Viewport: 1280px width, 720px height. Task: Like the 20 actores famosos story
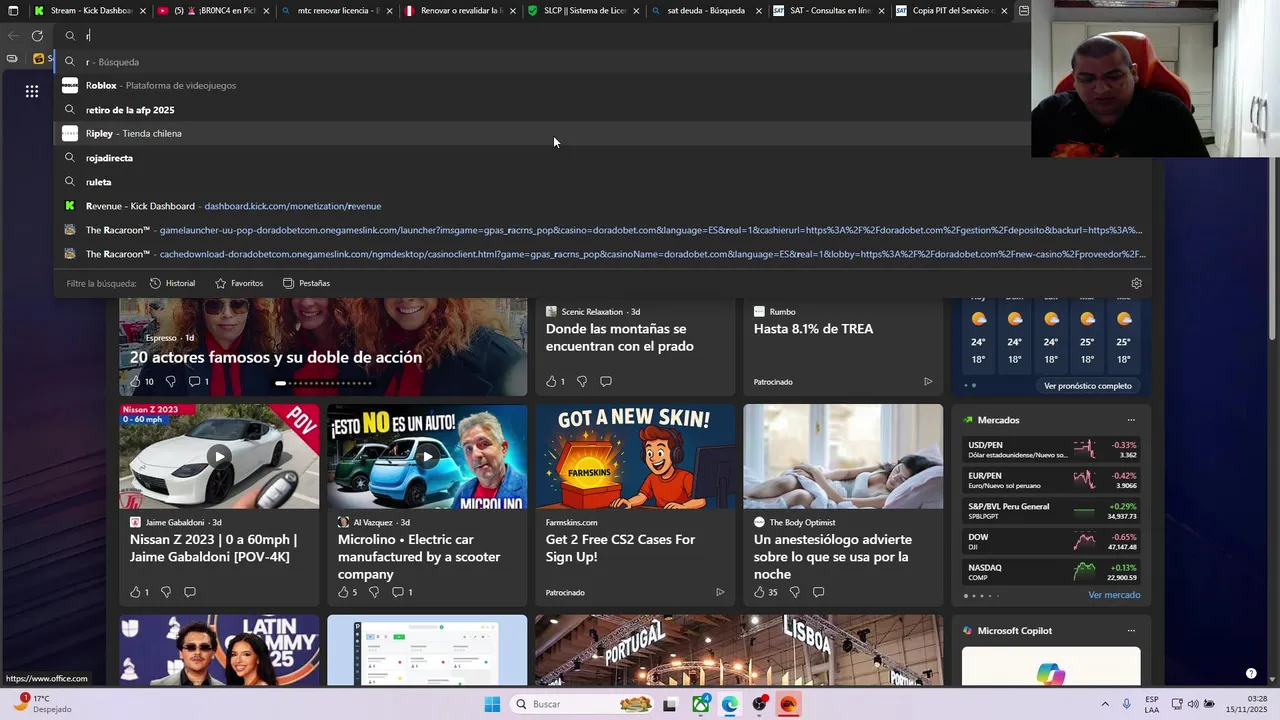135,381
